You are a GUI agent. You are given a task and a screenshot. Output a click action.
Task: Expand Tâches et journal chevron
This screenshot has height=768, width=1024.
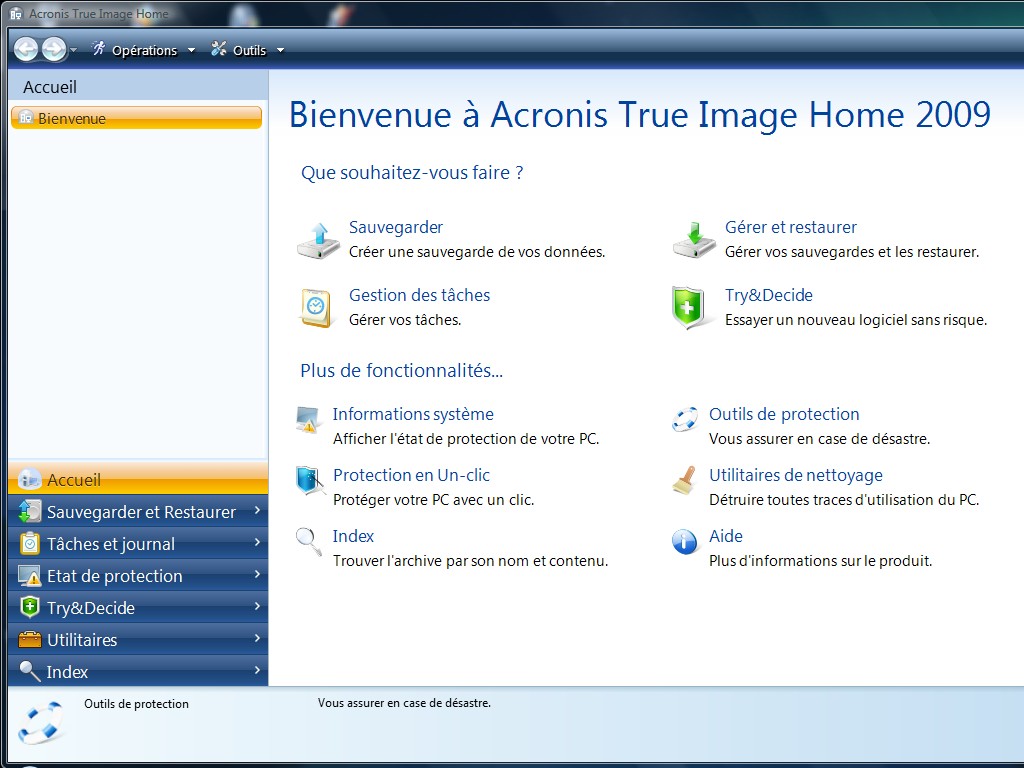(x=257, y=542)
